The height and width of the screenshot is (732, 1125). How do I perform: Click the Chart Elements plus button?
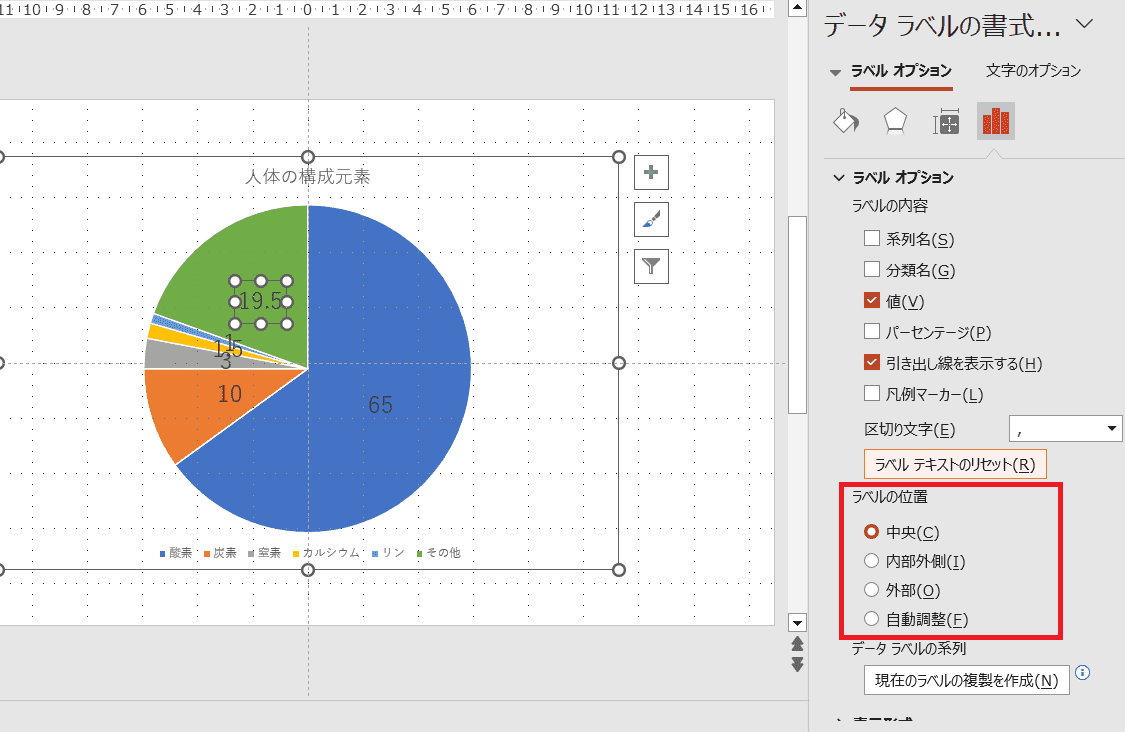click(651, 172)
